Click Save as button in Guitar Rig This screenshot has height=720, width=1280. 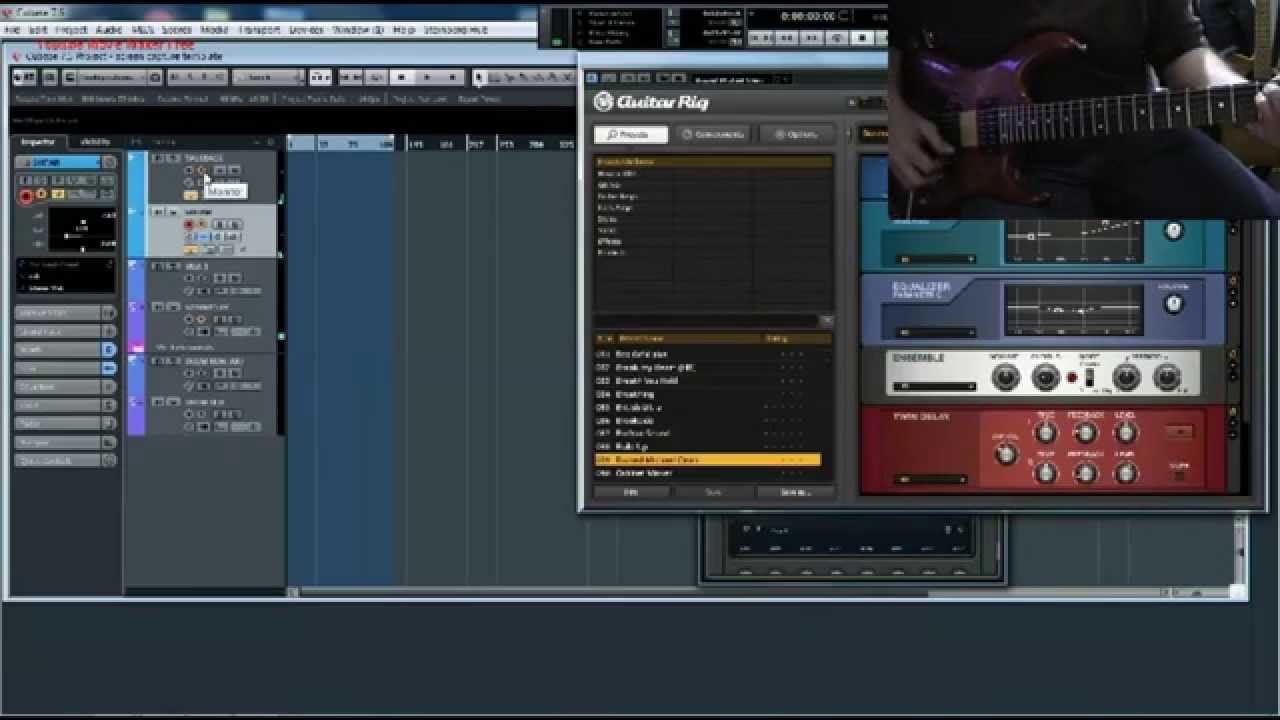[796, 492]
